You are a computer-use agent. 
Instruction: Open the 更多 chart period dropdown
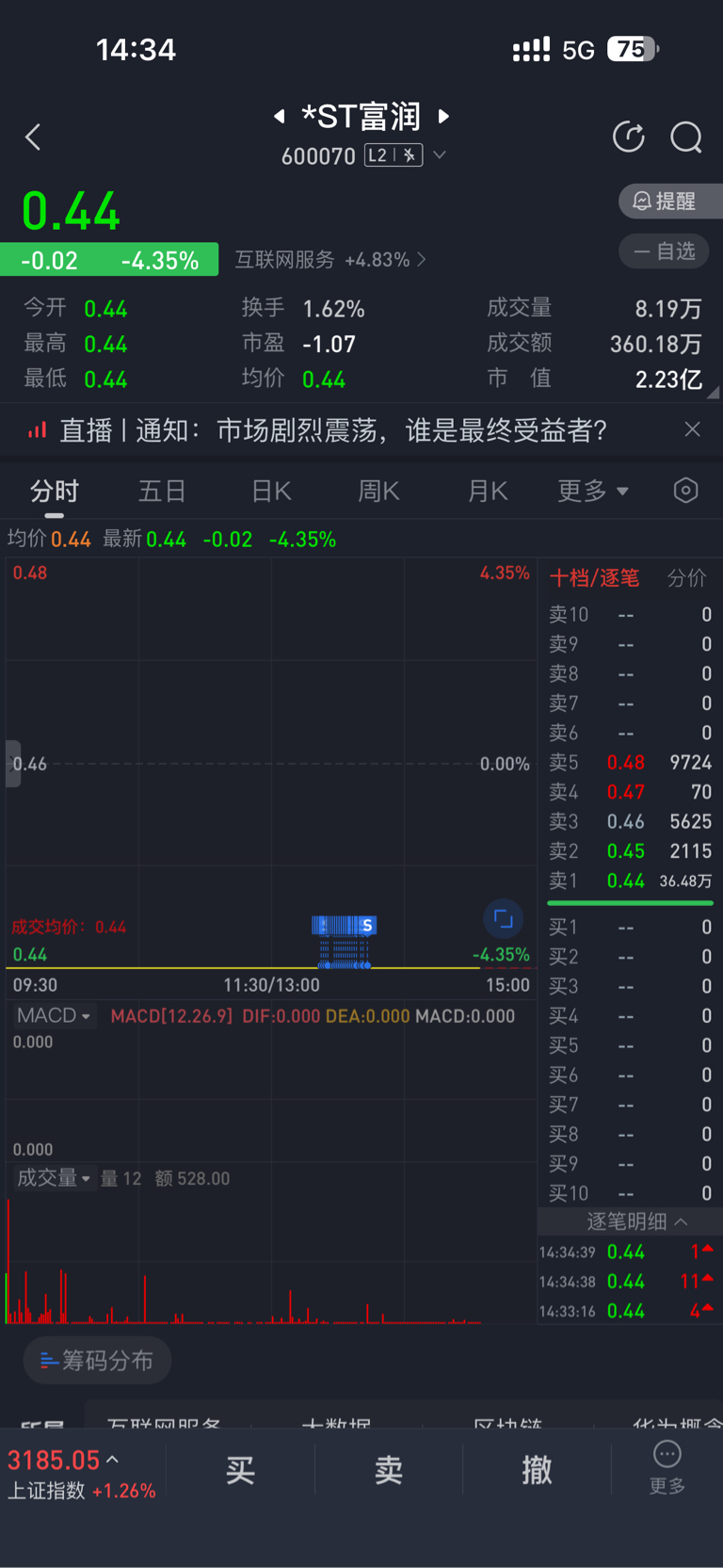(x=592, y=491)
